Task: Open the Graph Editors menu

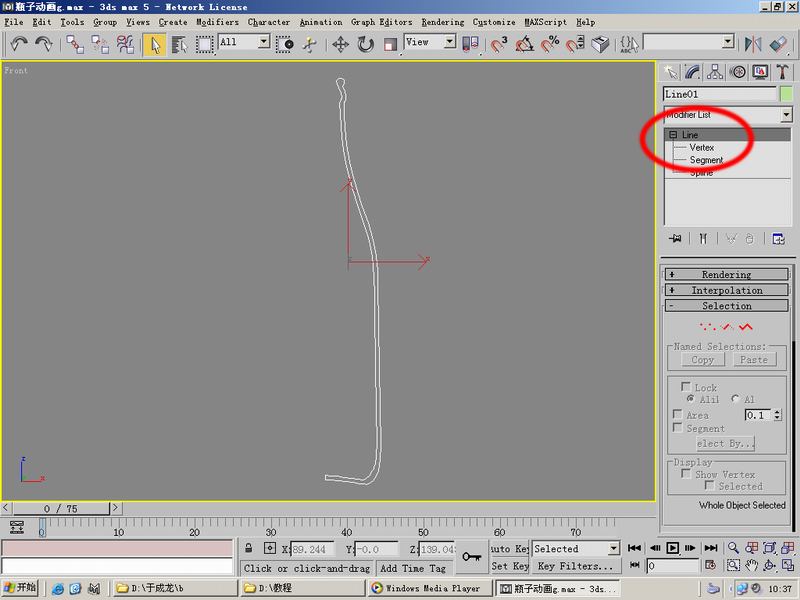Action: coord(381,22)
